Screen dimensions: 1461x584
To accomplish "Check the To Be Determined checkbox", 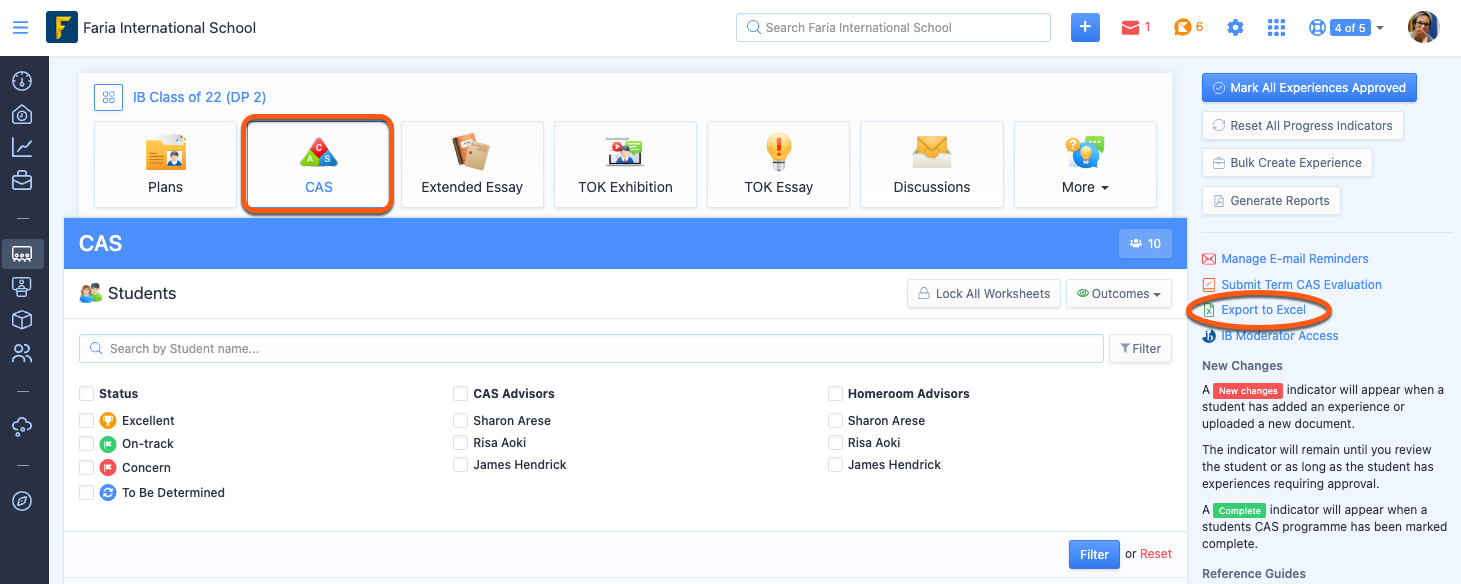I will click(86, 493).
